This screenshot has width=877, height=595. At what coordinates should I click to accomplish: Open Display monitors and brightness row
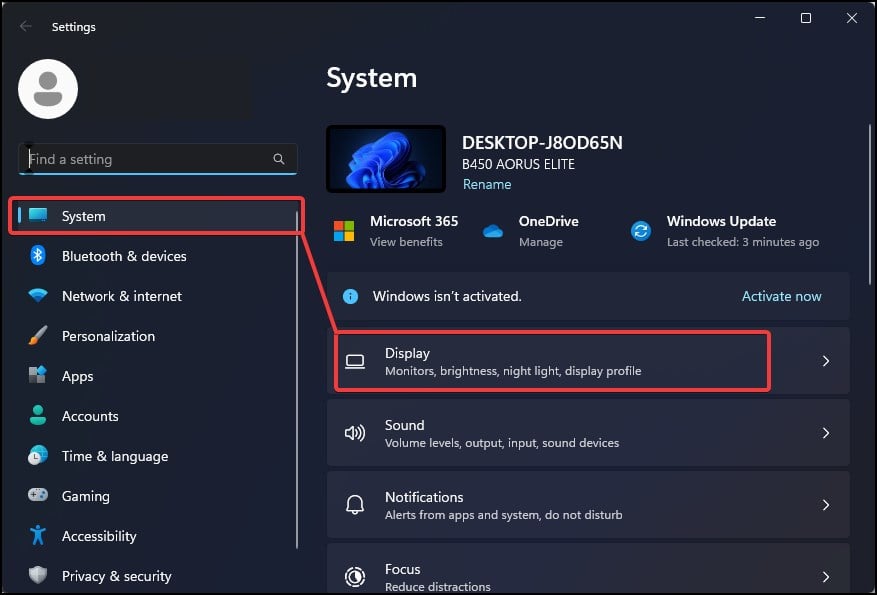[588, 361]
